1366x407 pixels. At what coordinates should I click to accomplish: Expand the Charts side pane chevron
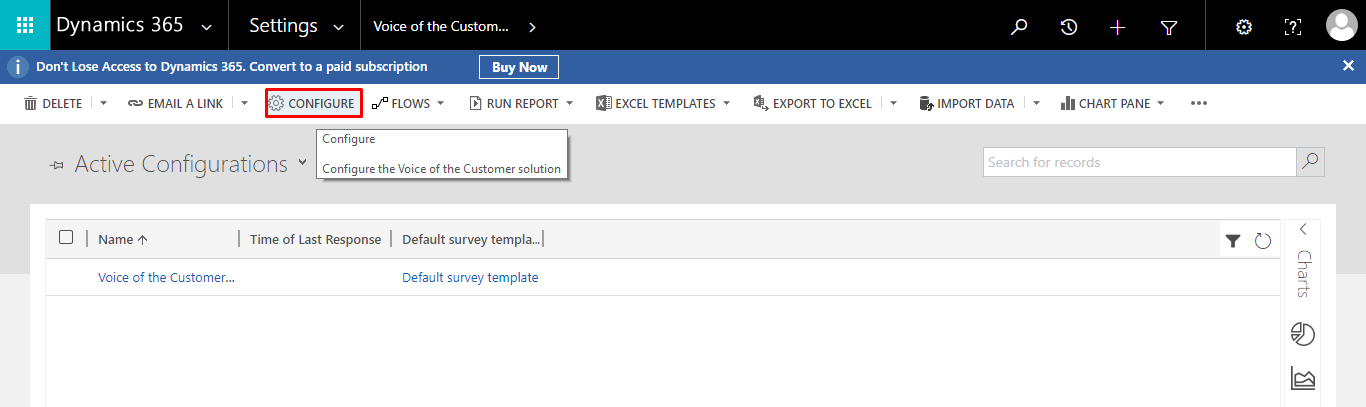(1303, 230)
